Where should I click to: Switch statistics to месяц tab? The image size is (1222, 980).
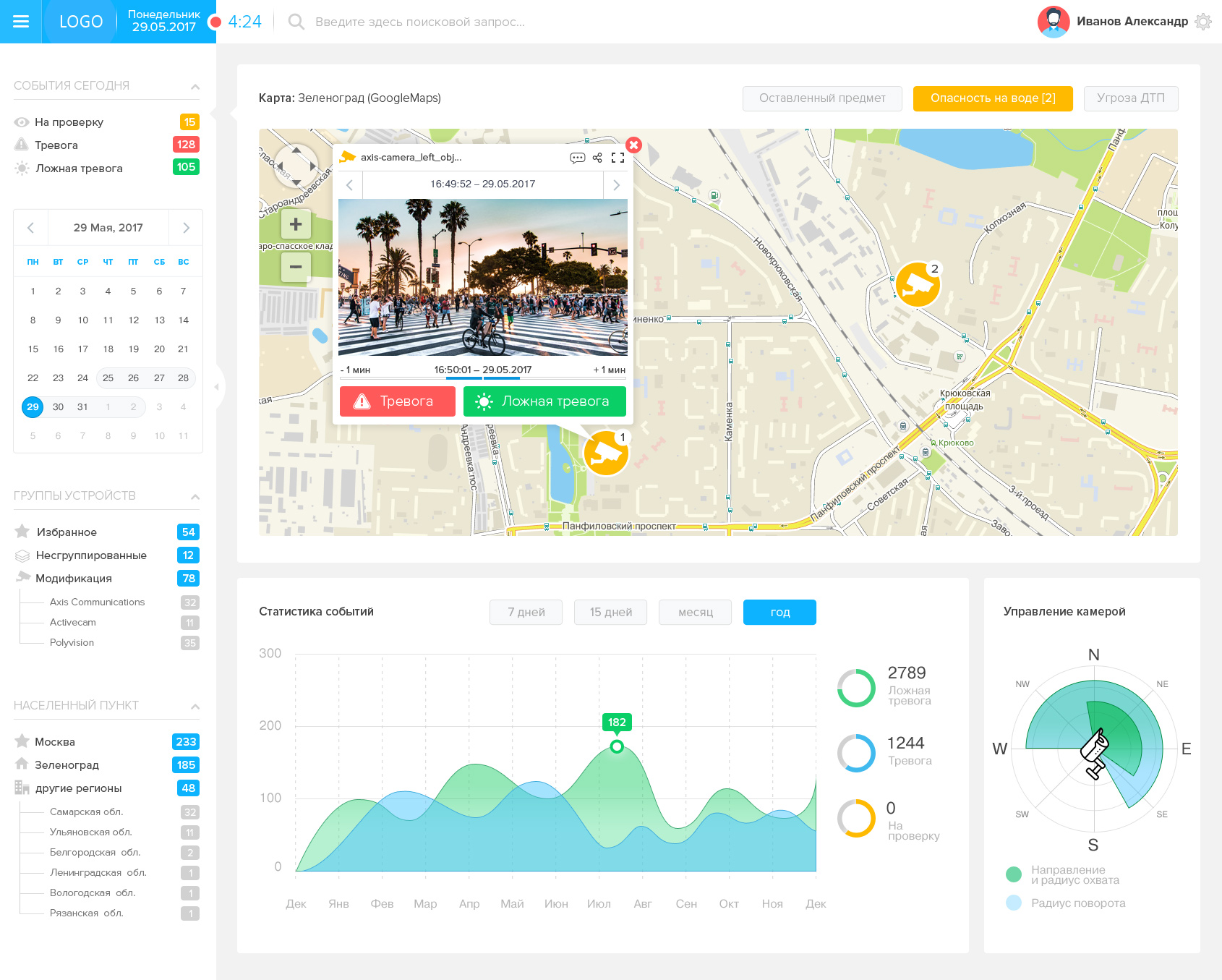(695, 612)
